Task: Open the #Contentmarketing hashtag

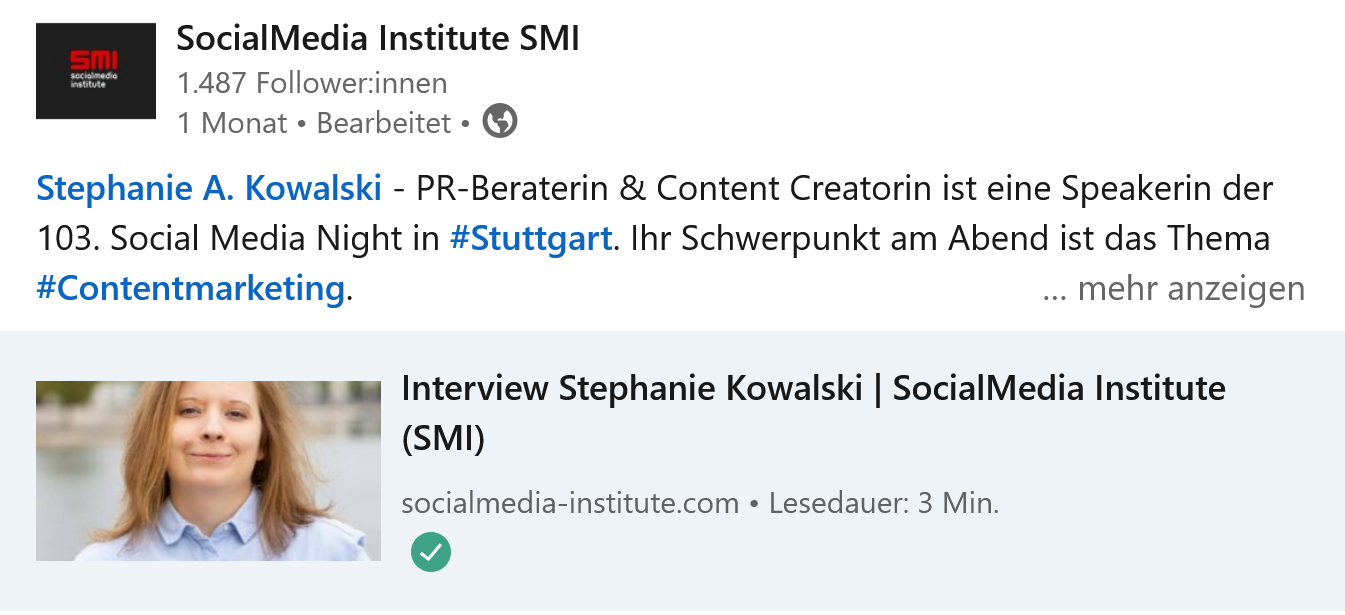Action: [x=191, y=289]
